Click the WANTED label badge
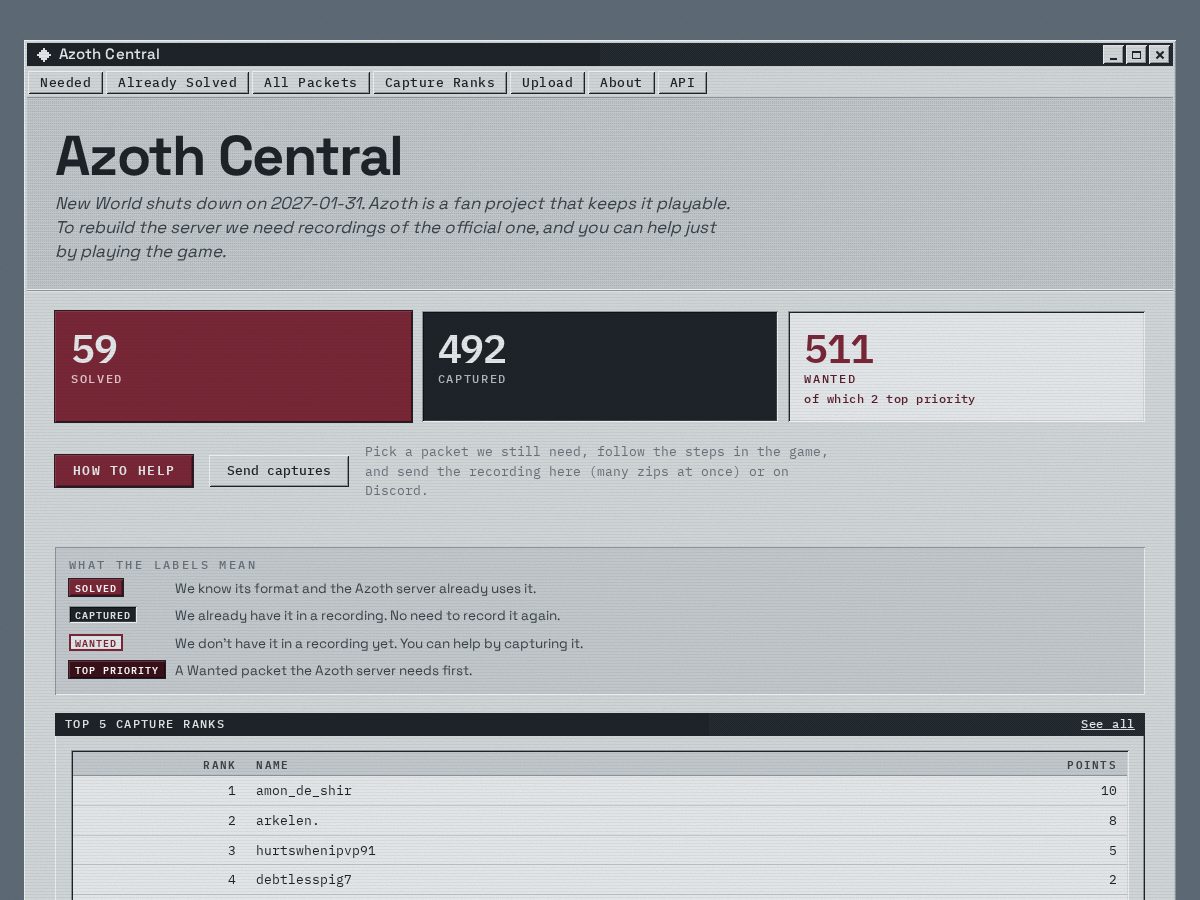The width and height of the screenshot is (1200, 900). 96,643
